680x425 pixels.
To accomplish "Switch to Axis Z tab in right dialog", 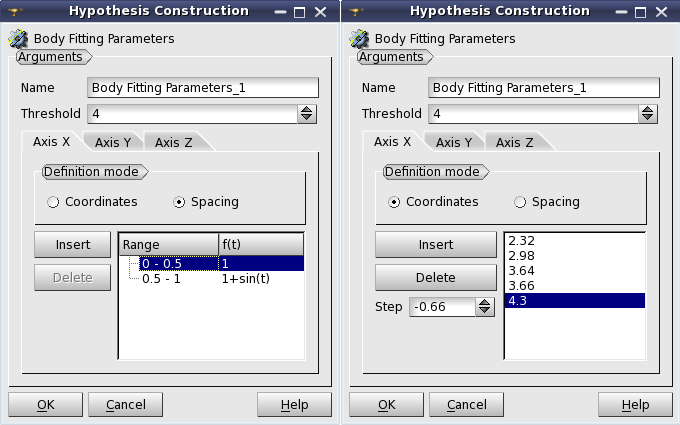I will click(x=514, y=142).
